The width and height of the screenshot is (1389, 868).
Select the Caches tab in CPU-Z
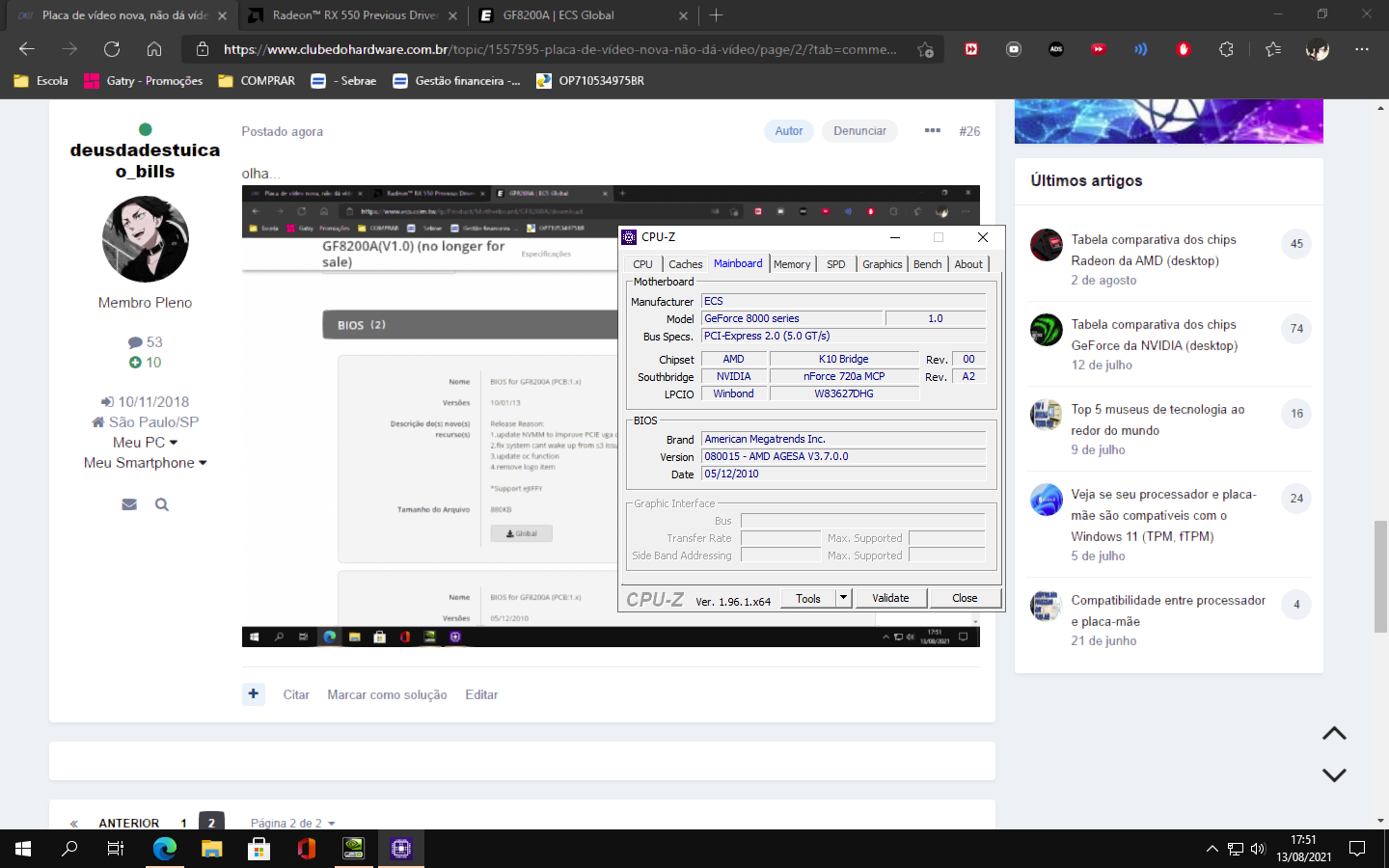click(x=686, y=264)
